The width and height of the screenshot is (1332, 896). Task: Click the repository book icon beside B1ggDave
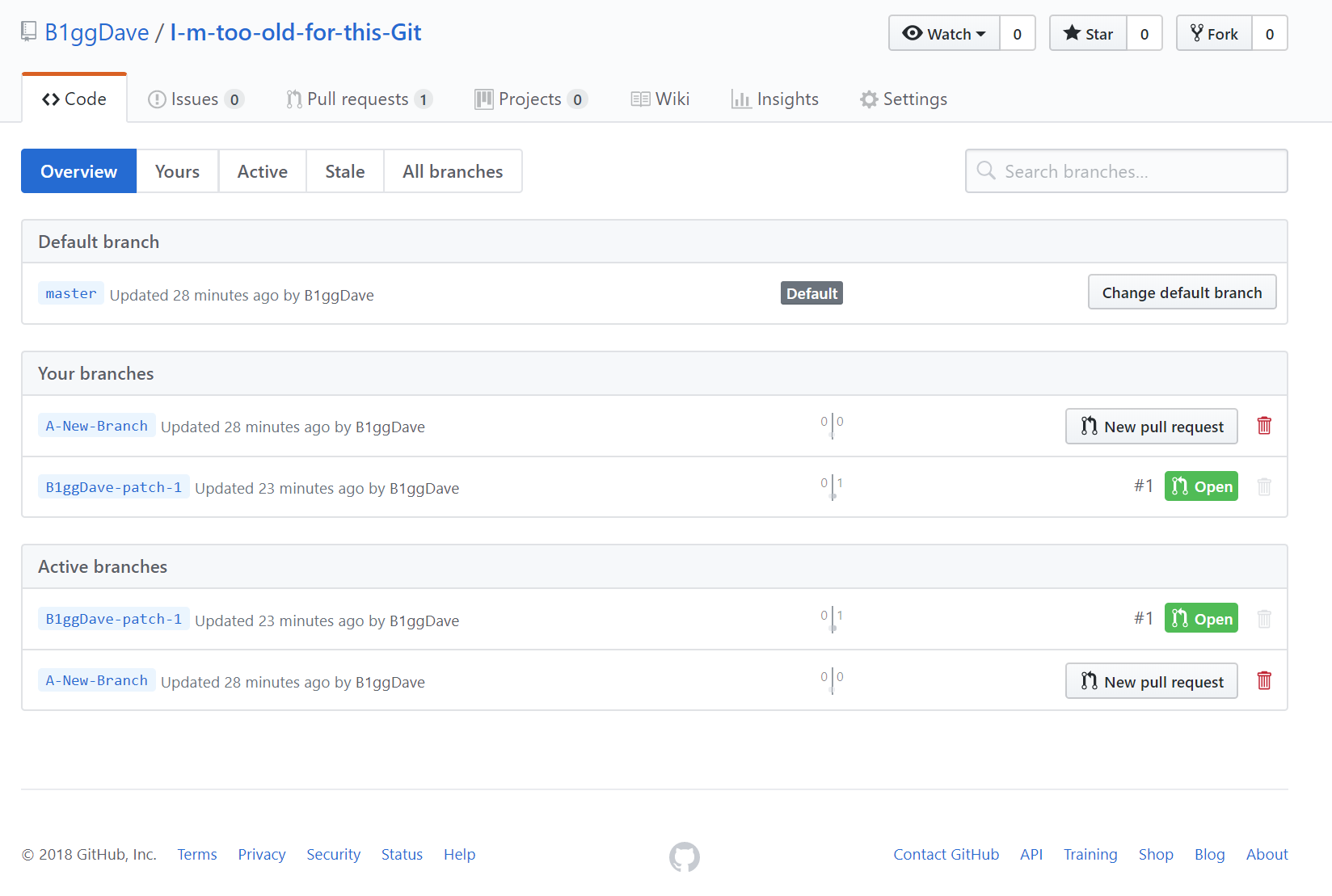coord(28,32)
